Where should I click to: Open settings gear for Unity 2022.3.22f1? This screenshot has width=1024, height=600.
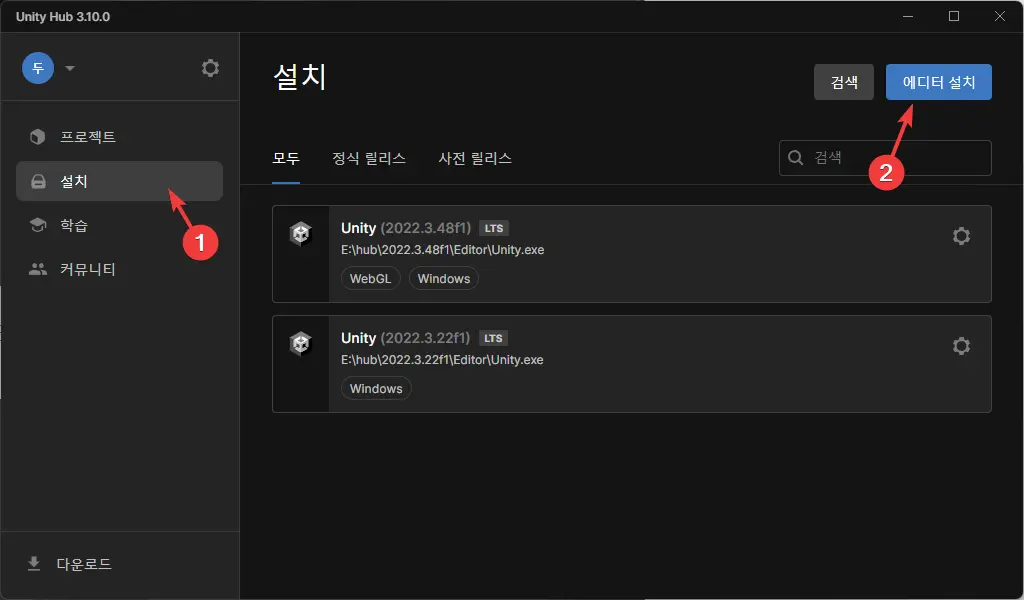(961, 345)
